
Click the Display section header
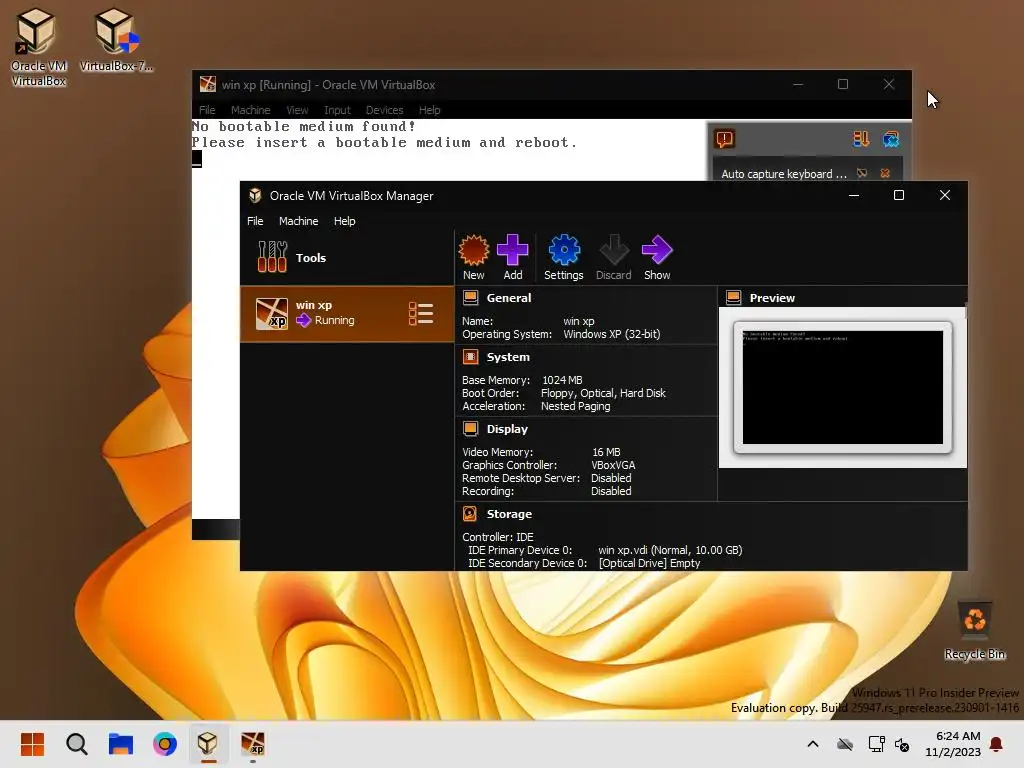click(507, 428)
